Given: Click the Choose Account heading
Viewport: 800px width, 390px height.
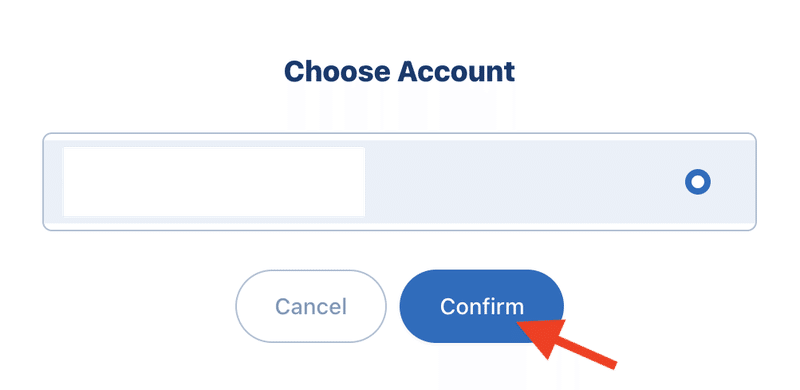Looking at the screenshot, I should click(399, 71).
